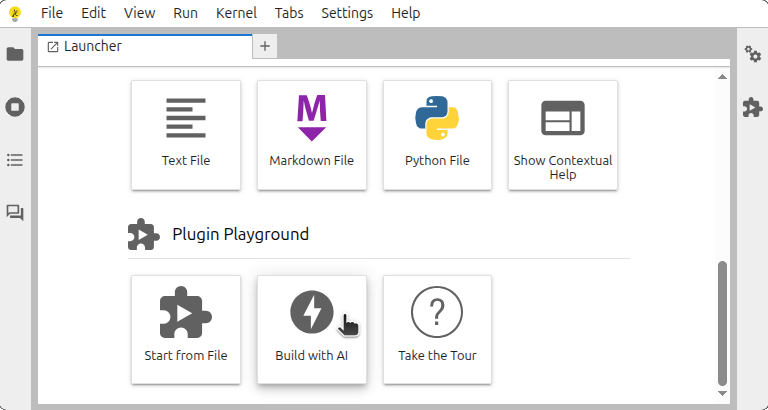This screenshot has height=410, width=768.
Task: Launch Start from File plugin card
Action: pyautogui.click(x=186, y=330)
